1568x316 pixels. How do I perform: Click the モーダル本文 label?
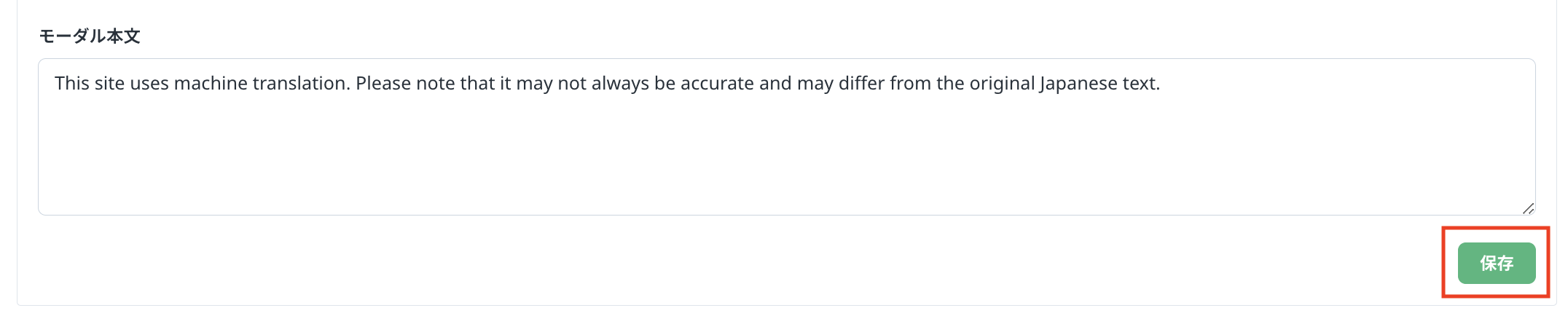[x=90, y=36]
